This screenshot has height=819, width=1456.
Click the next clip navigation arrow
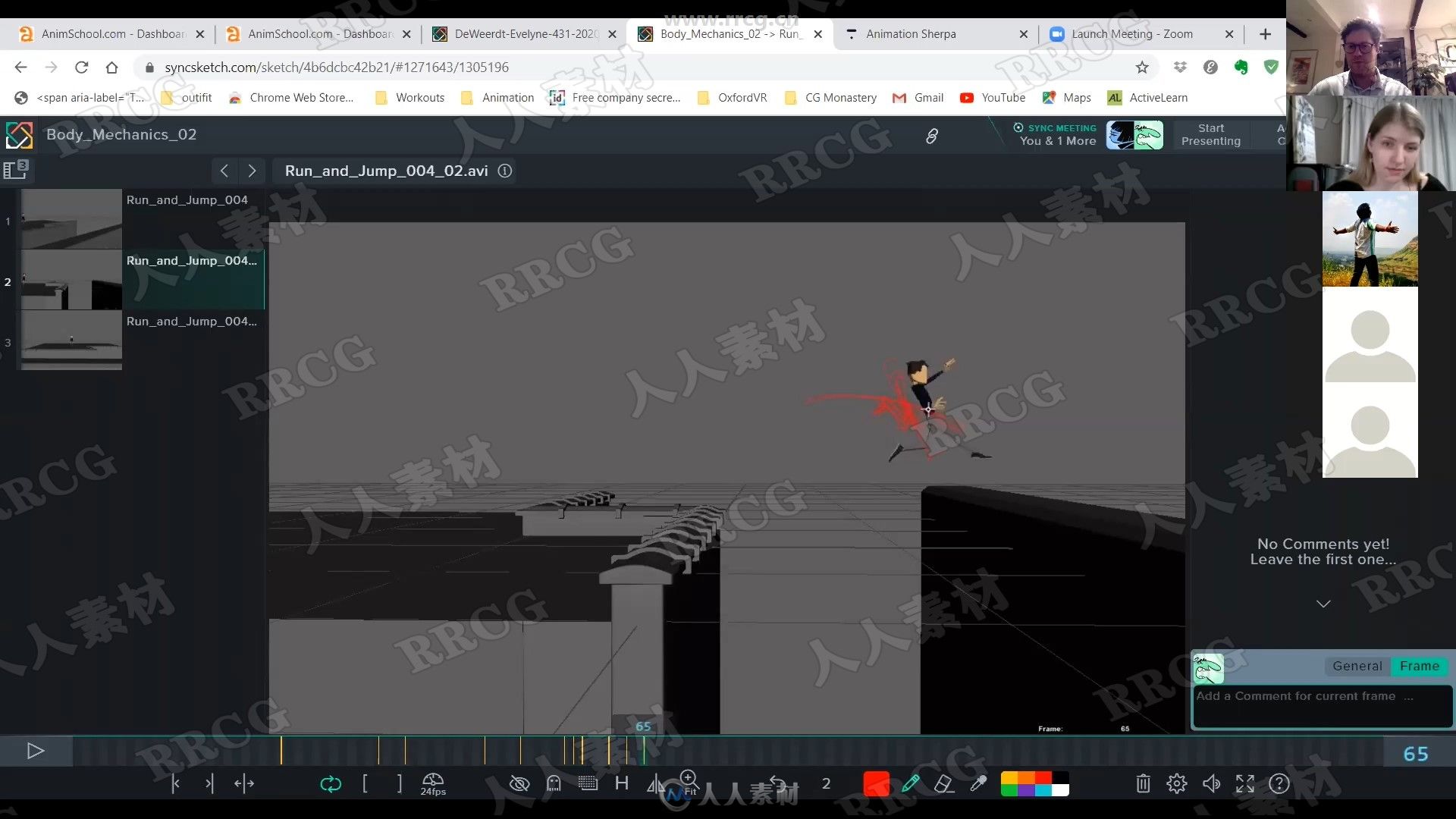pos(252,170)
